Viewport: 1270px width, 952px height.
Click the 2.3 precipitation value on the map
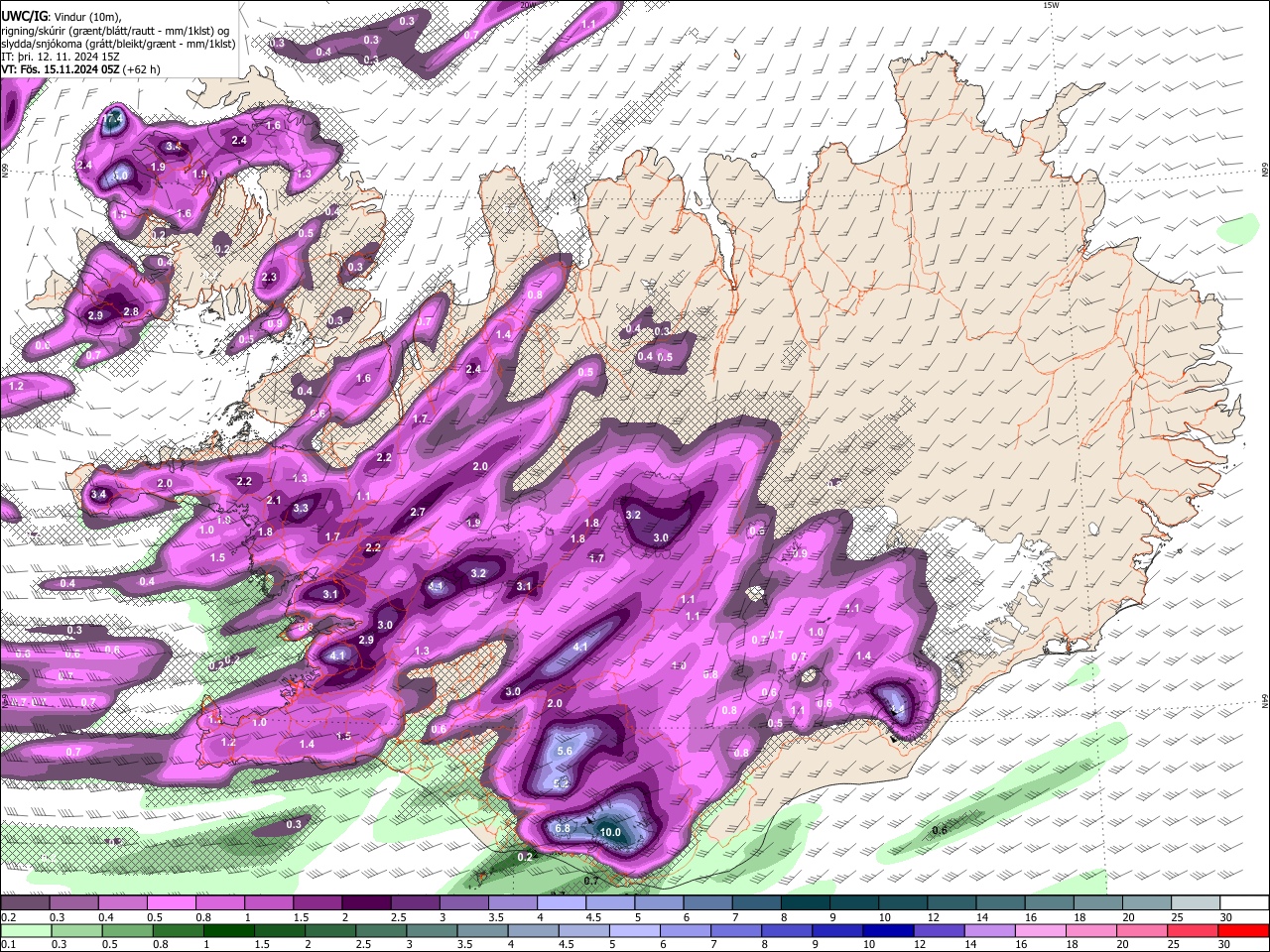tap(269, 278)
